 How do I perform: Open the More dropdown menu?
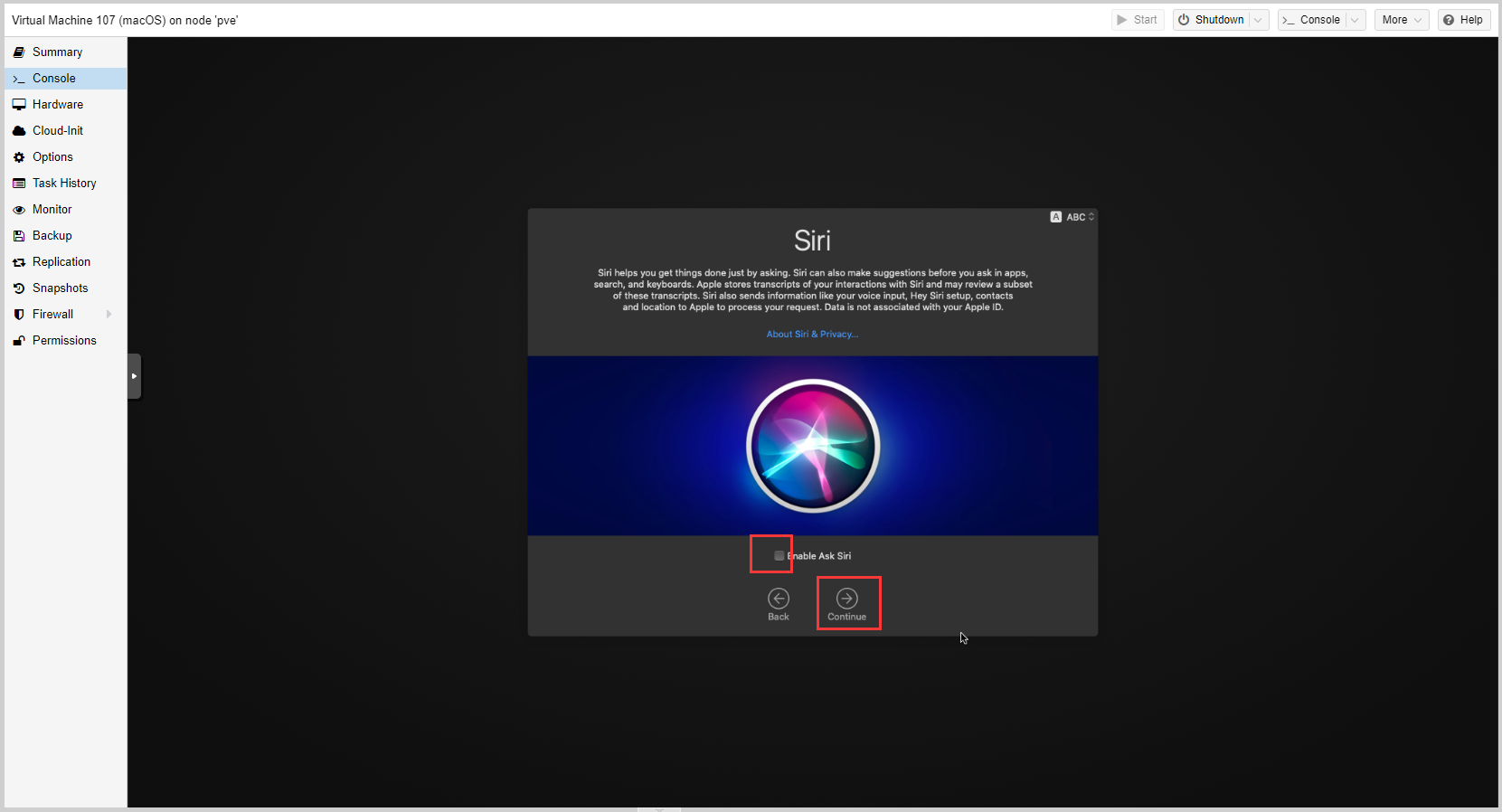[x=1401, y=20]
